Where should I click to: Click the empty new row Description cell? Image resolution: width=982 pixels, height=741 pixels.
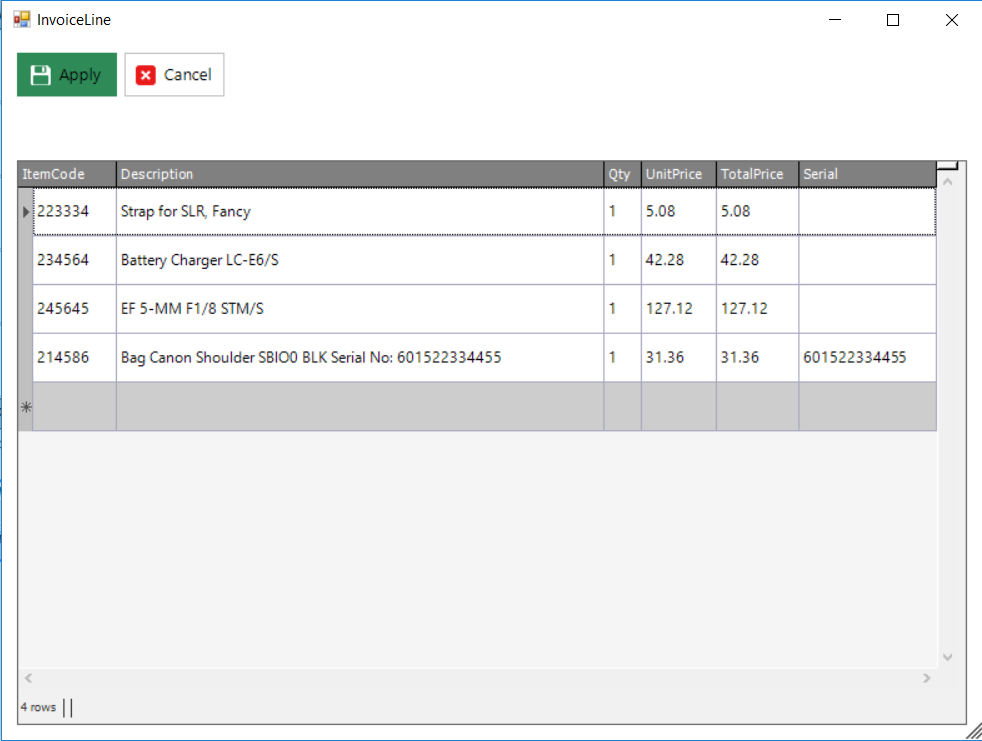(360, 407)
